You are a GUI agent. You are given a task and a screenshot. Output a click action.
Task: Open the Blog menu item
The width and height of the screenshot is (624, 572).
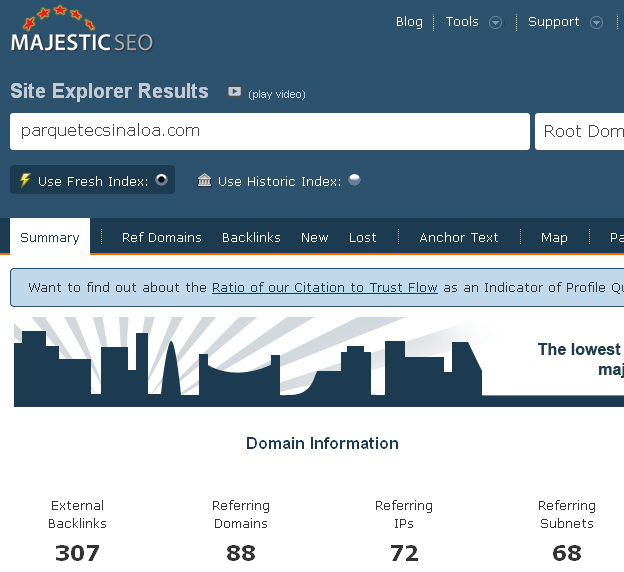pyautogui.click(x=409, y=22)
